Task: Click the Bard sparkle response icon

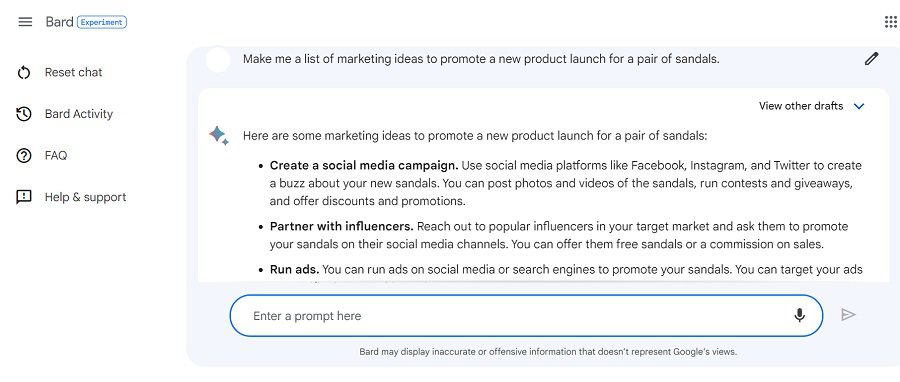Action: pyautogui.click(x=219, y=135)
